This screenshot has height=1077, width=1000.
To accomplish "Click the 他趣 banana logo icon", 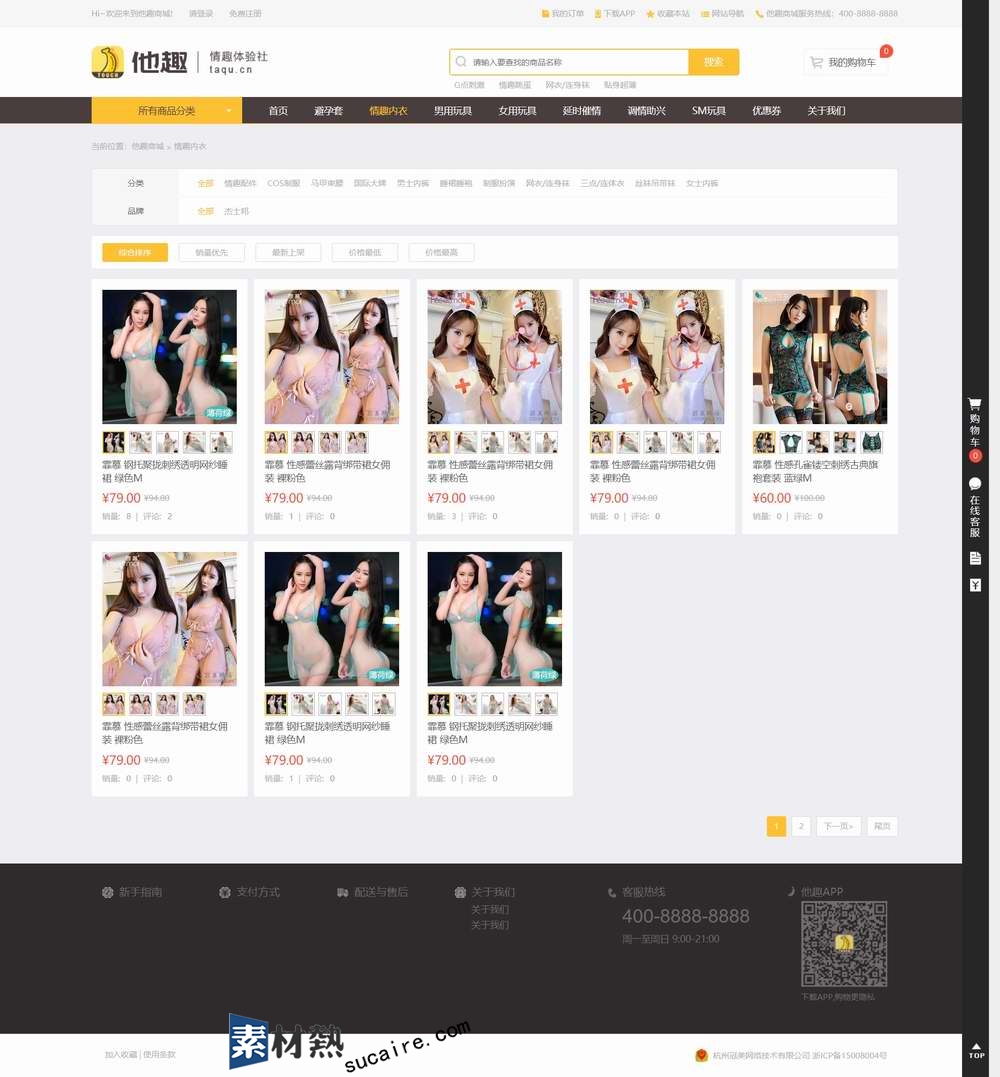I will pos(107,62).
